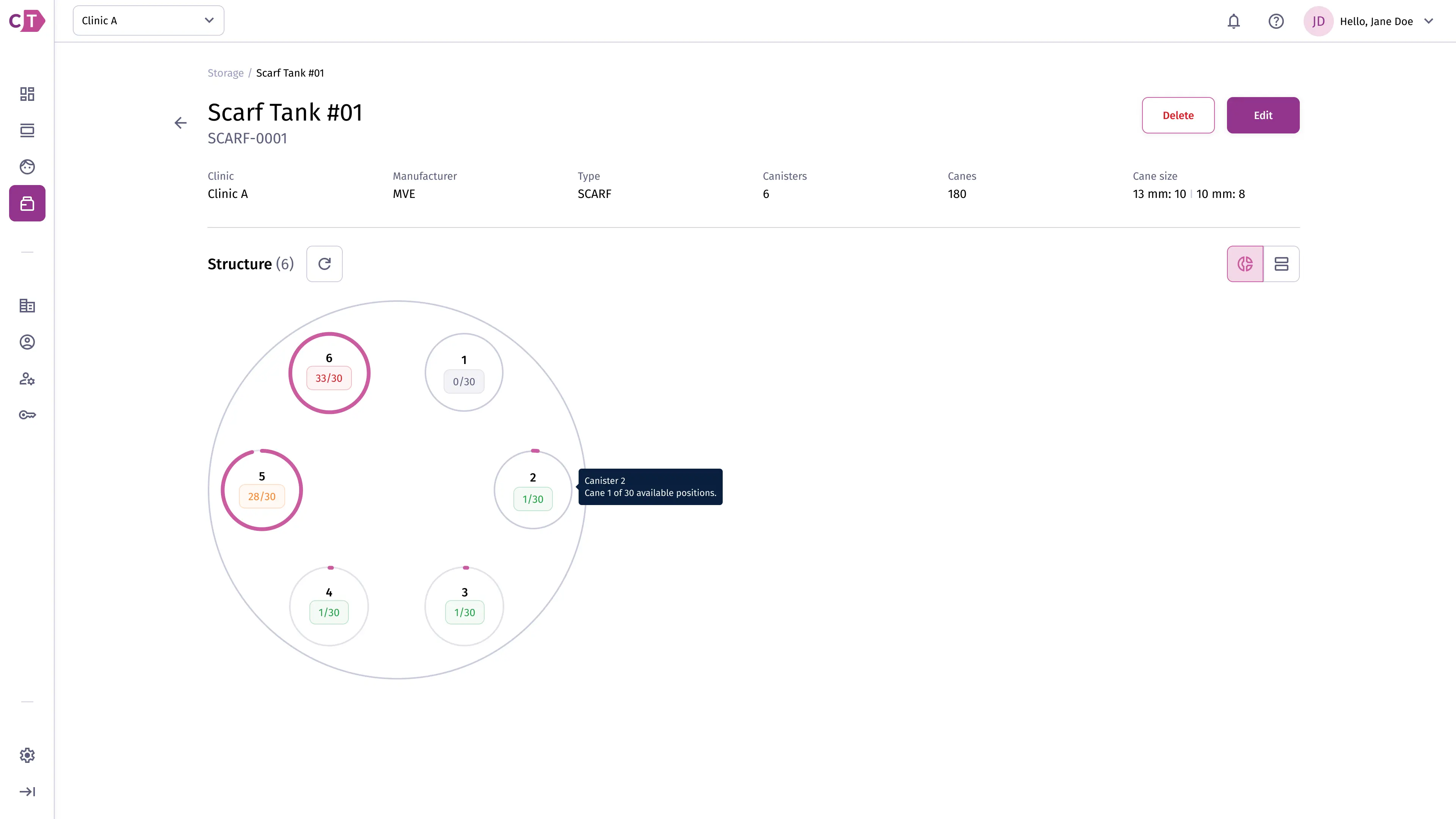Open notifications bell icon
The width and height of the screenshot is (1456, 819).
[x=1233, y=22]
